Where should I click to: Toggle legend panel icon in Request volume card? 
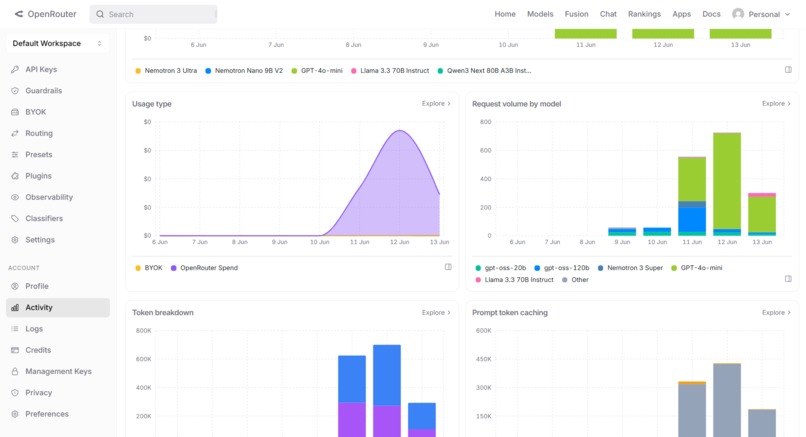click(788, 279)
